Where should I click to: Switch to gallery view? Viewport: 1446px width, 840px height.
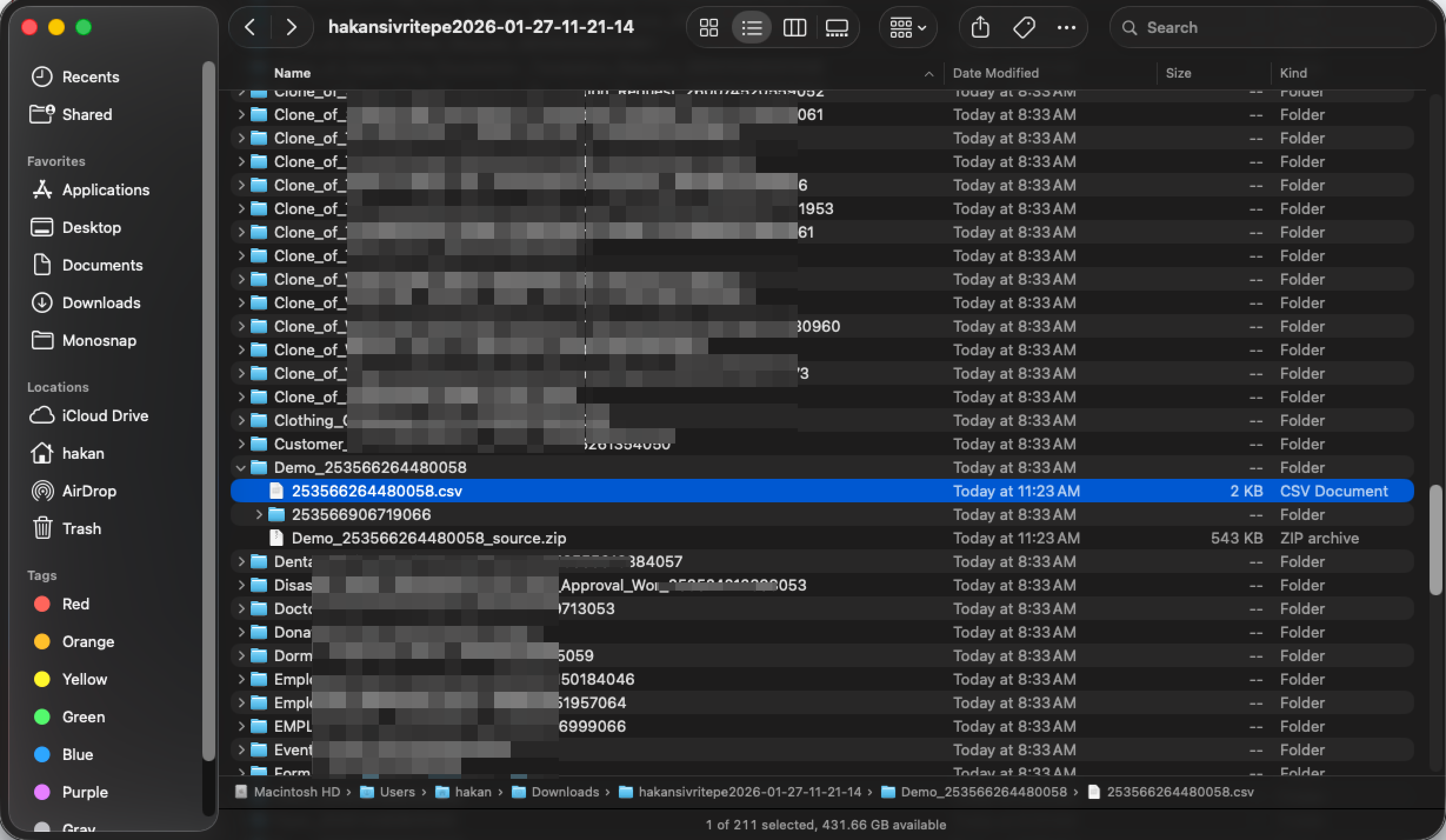837,27
